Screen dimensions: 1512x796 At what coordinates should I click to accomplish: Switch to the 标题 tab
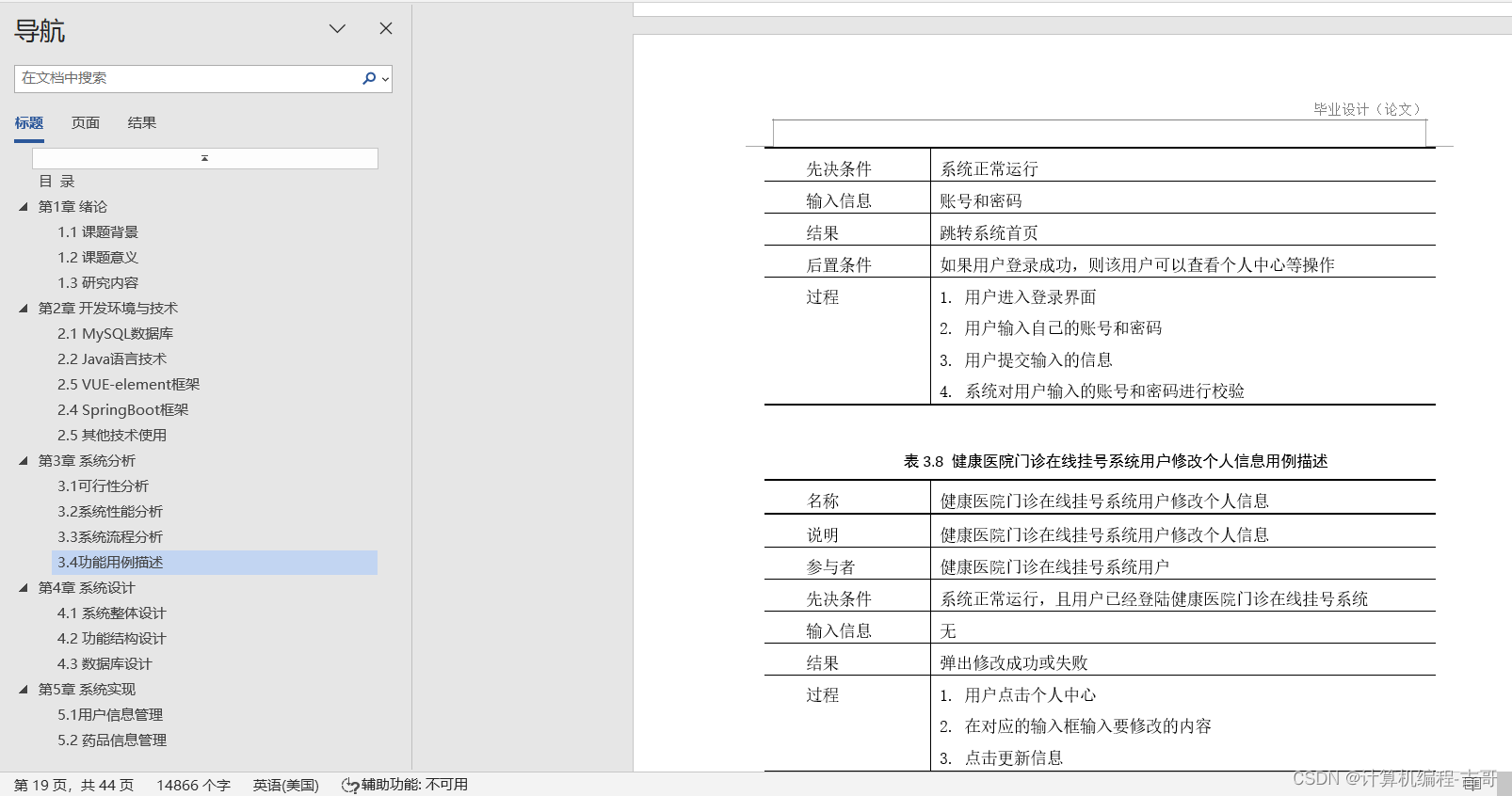(29, 123)
